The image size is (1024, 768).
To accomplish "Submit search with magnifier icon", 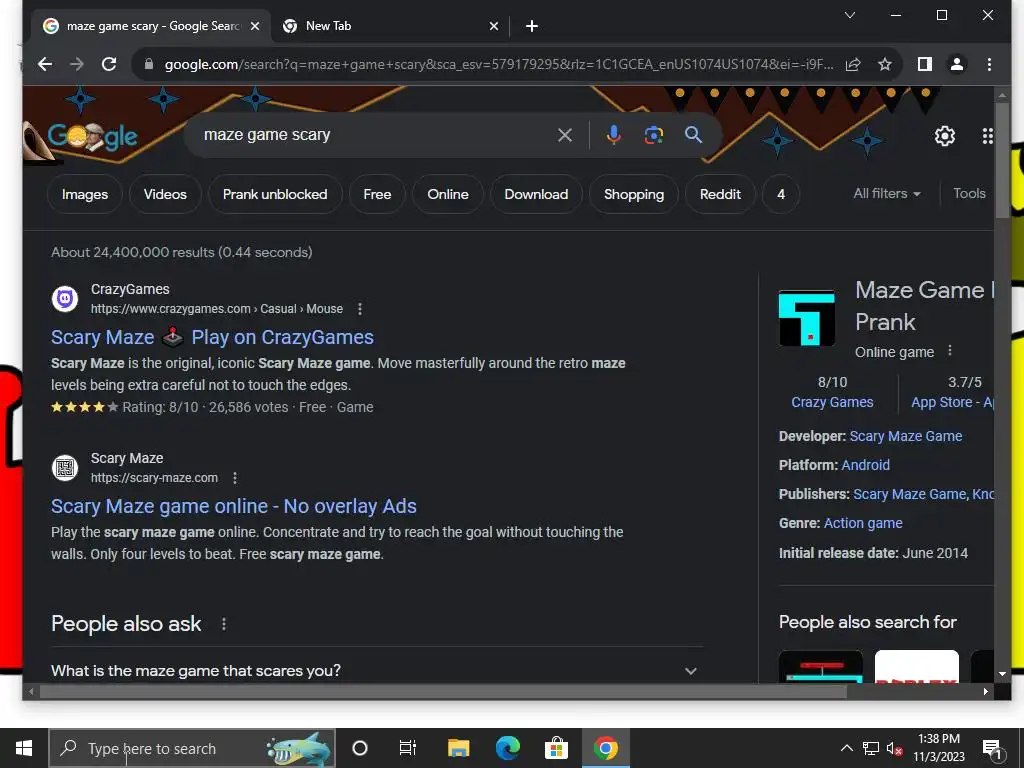I will pos(694,135).
